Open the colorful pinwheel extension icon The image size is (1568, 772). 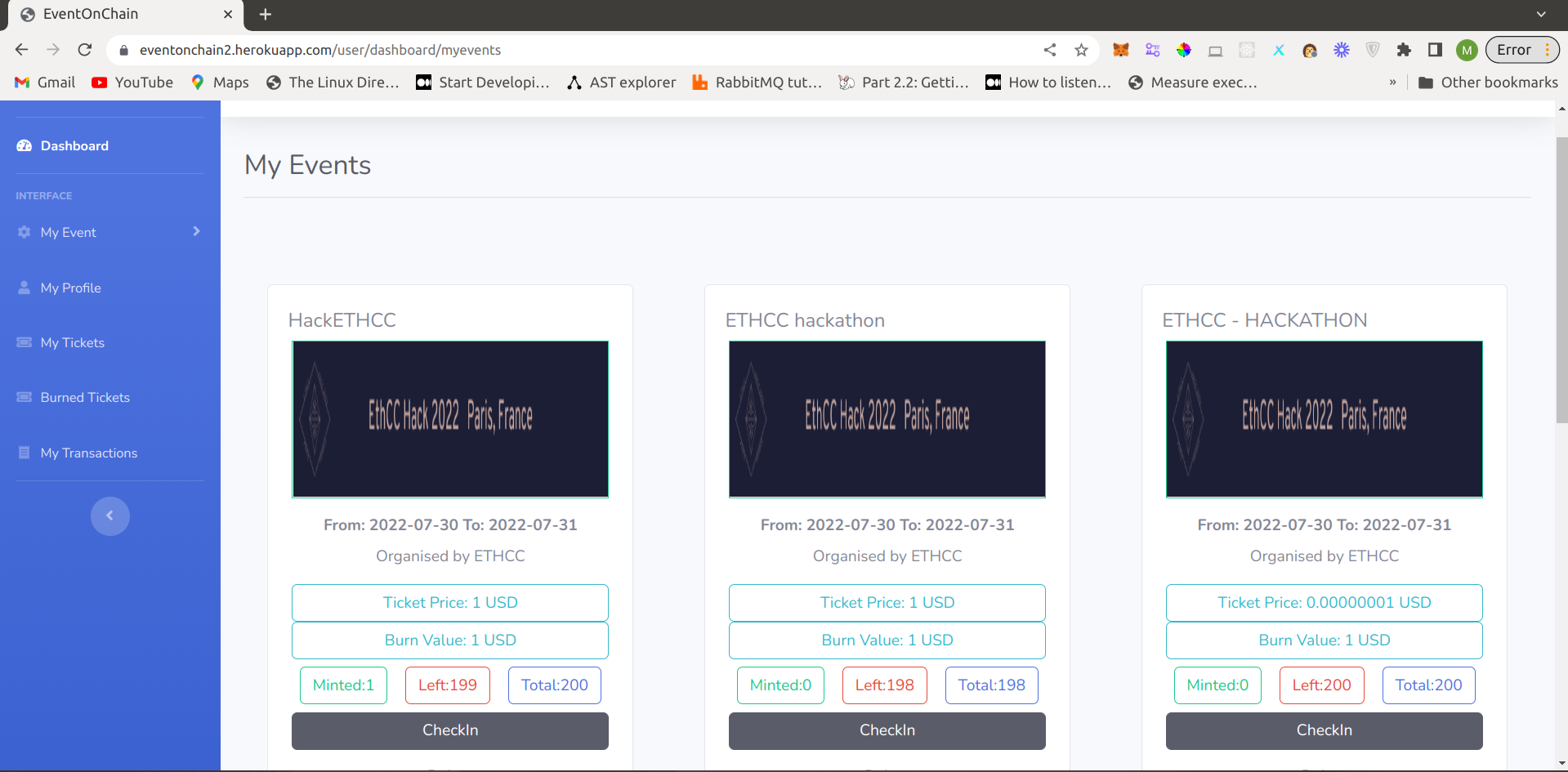(x=1184, y=50)
